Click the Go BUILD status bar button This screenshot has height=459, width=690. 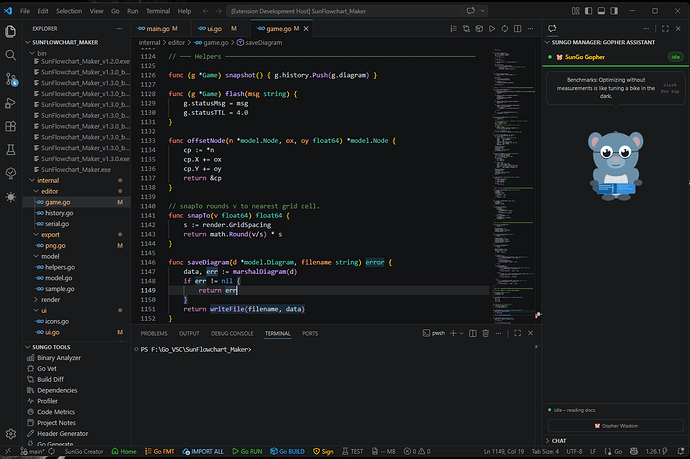tap(289, 451)
